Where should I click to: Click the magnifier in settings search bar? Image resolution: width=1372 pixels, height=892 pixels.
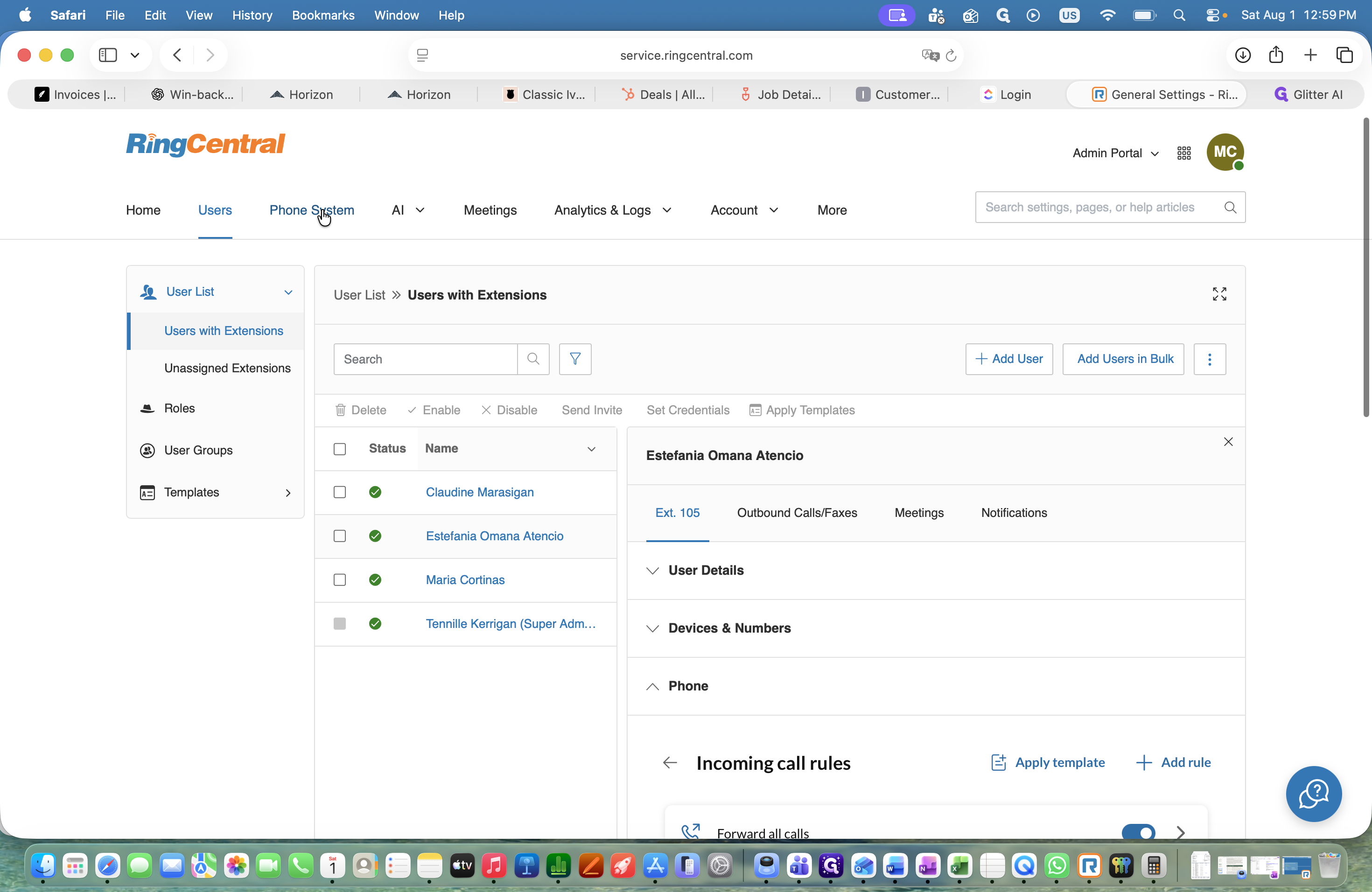(1230, 208)
